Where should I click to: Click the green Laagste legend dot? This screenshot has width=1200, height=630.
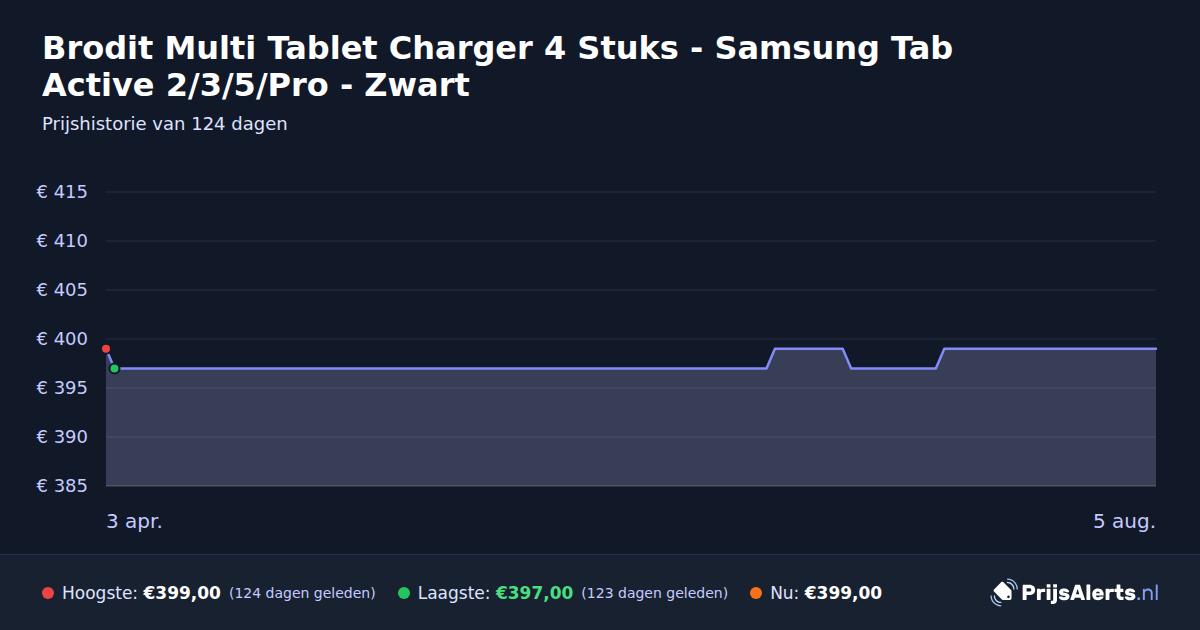(404, 593)
